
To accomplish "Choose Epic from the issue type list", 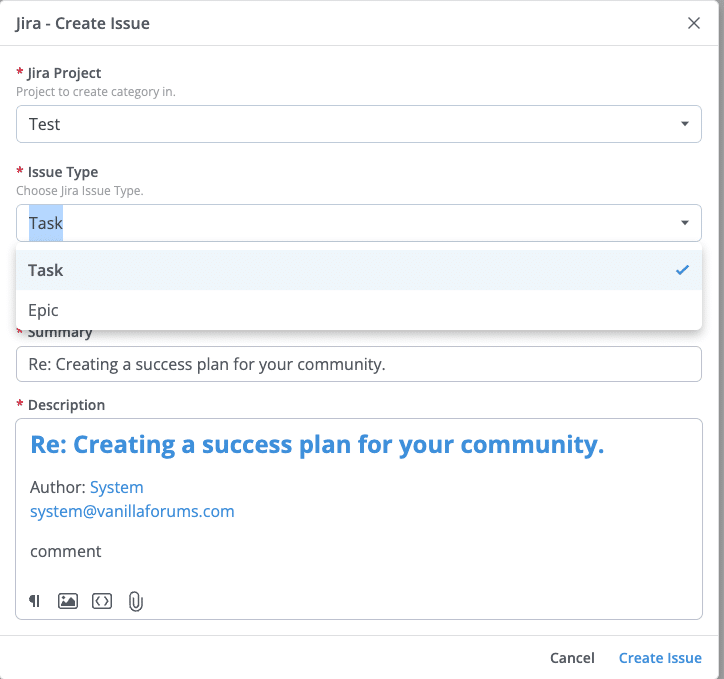I will (359, 310).
